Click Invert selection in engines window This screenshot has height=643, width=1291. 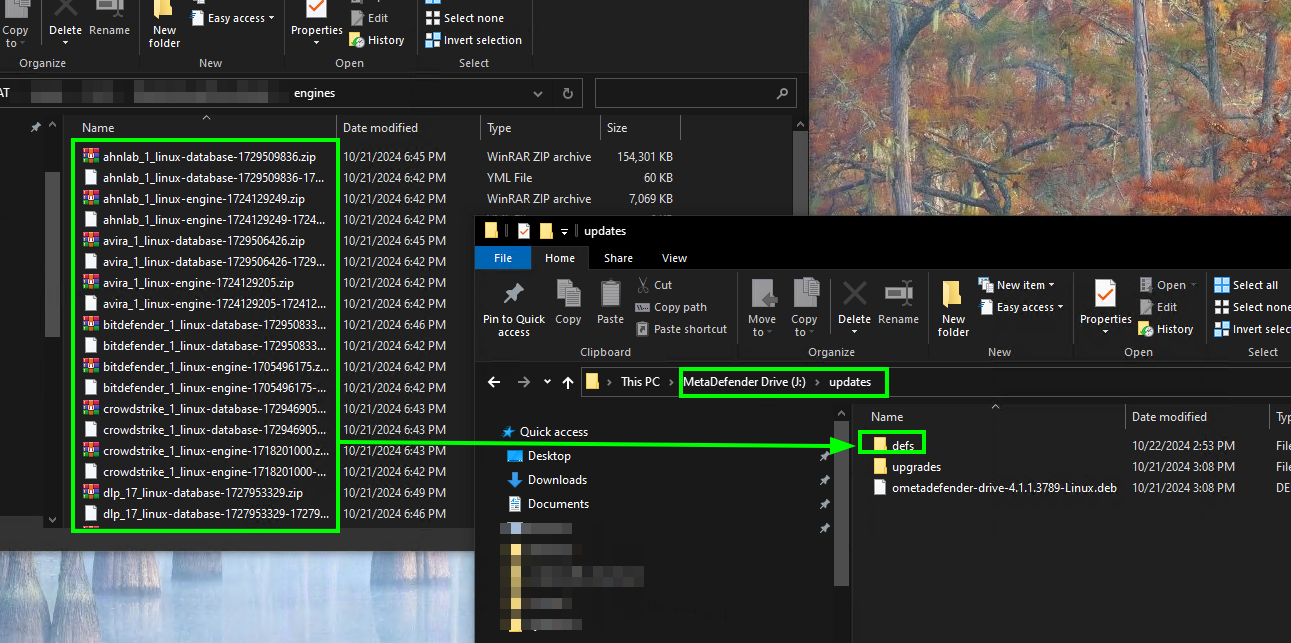coord(473,40)
